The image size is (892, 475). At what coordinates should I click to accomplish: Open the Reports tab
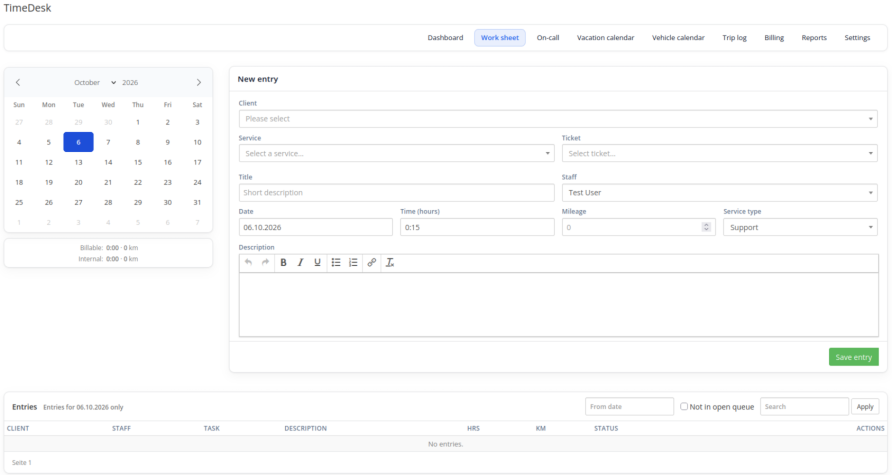(814, 38)
